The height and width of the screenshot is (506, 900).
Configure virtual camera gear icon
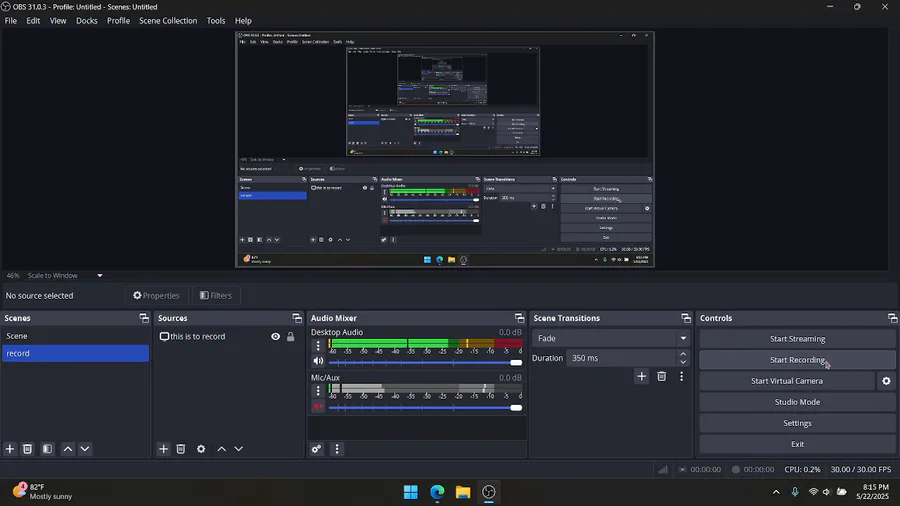tap(886, 381)
